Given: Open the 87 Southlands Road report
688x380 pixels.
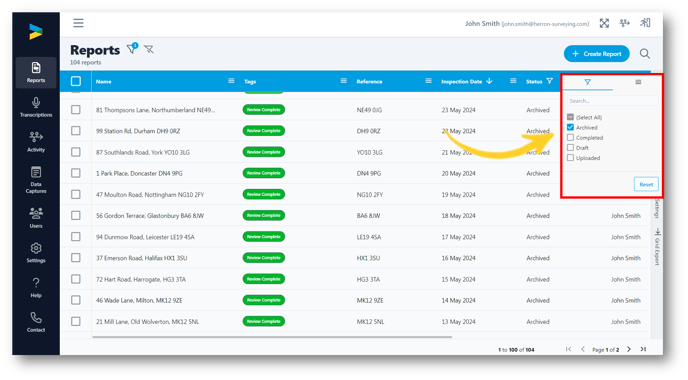Looking at the screenshot, I should (143, 152).
